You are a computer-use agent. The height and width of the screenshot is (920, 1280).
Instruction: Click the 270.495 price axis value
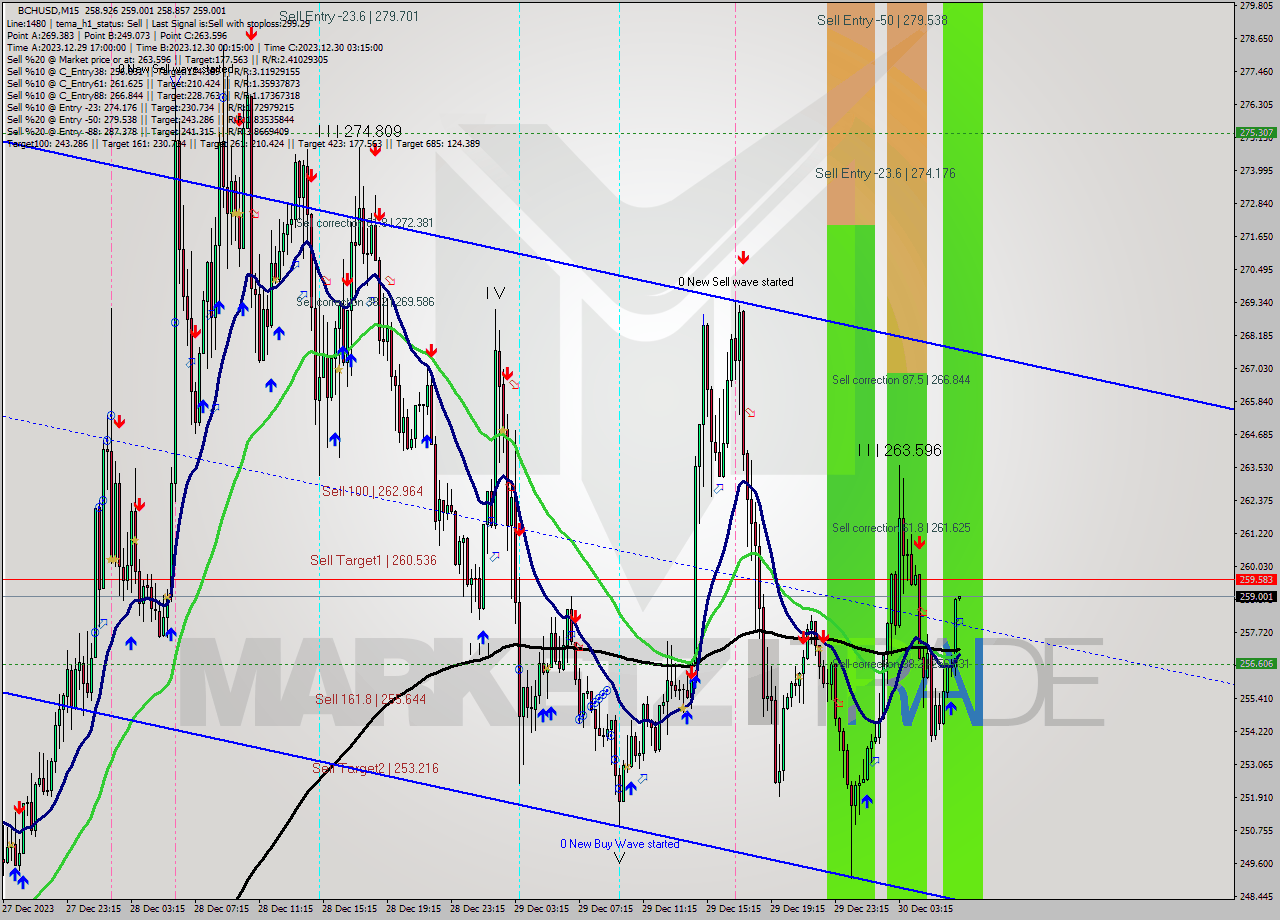click(x=1256, y=269)
